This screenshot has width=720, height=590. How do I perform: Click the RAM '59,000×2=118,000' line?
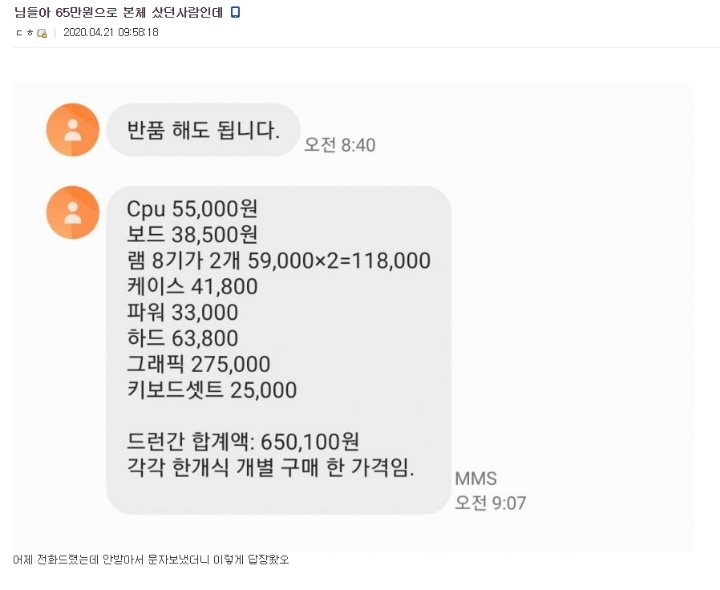pyautogui.click(x=278, y=261)
